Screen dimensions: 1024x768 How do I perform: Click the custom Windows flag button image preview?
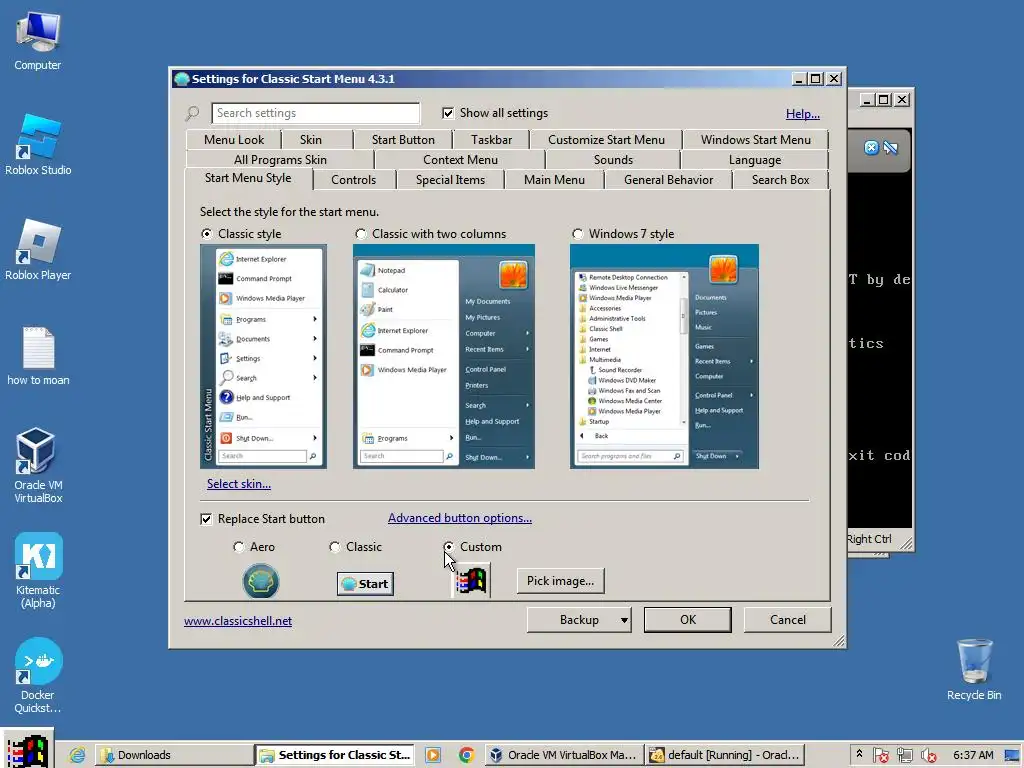[x=472, y=581]
